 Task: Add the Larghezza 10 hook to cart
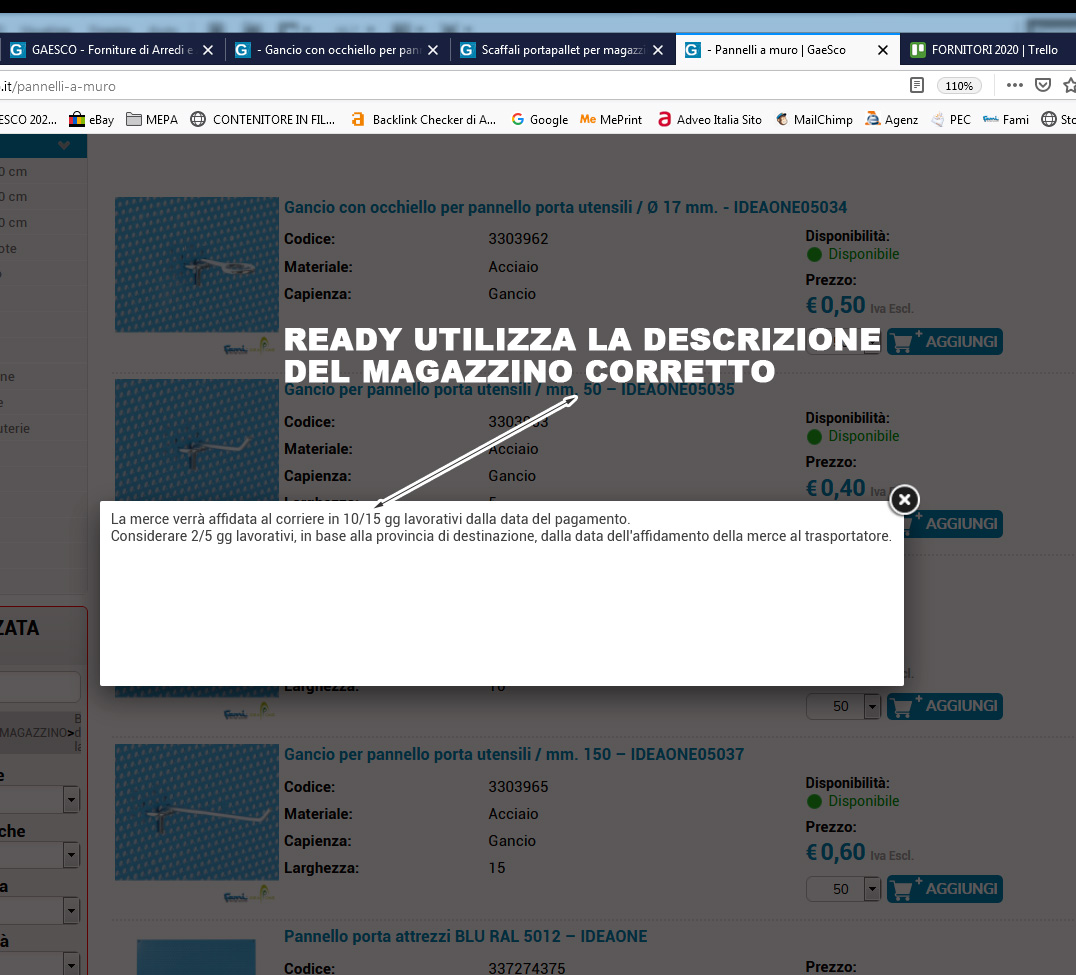(944, 706)
